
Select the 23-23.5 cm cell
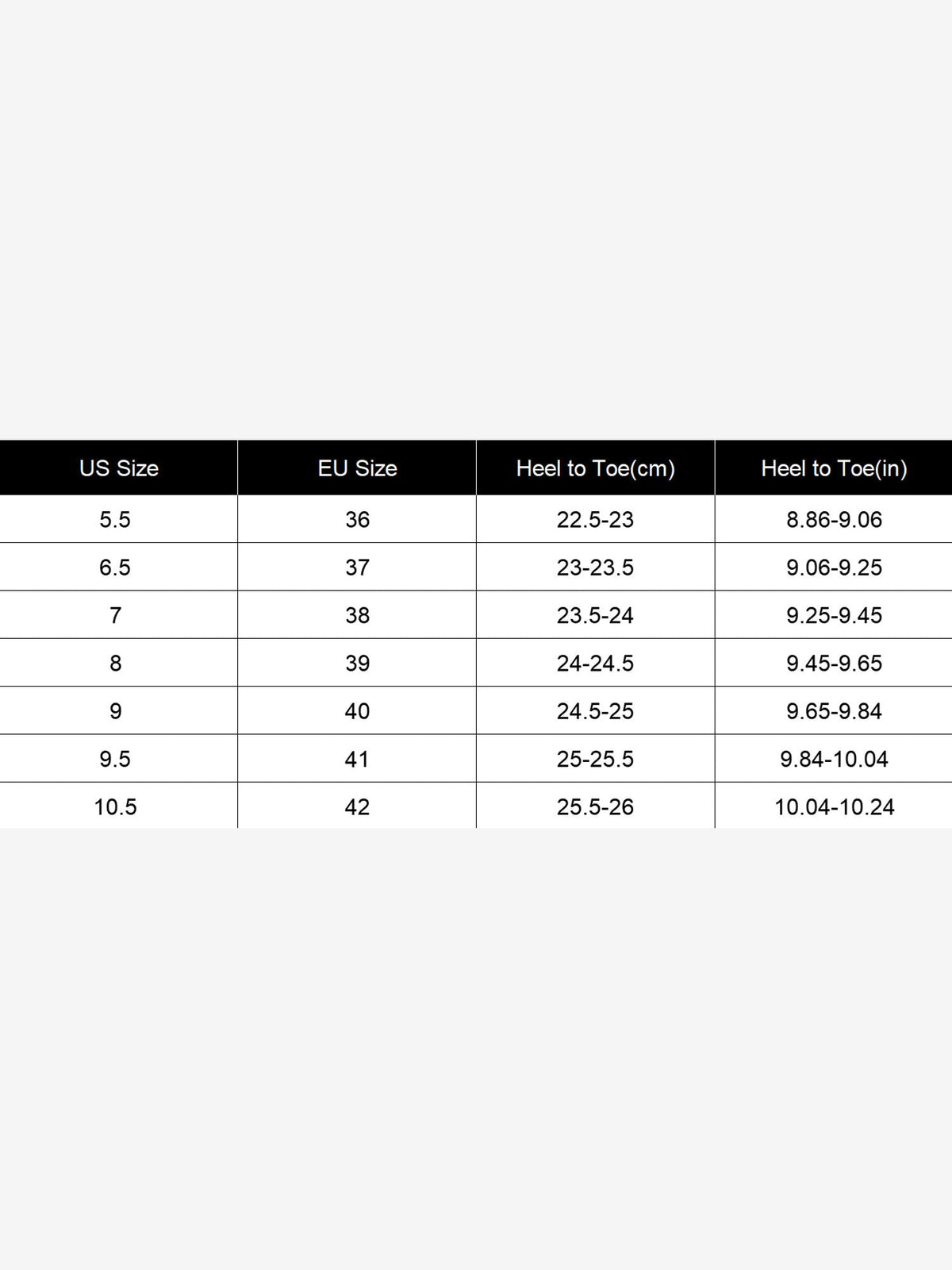pos(596,567)
